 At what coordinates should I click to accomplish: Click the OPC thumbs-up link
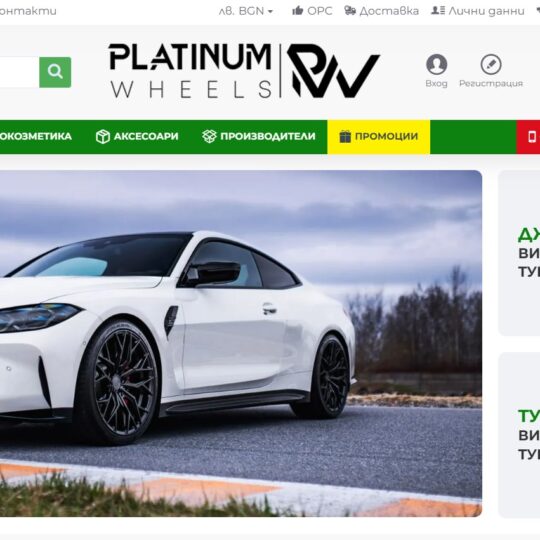(312, 11)
